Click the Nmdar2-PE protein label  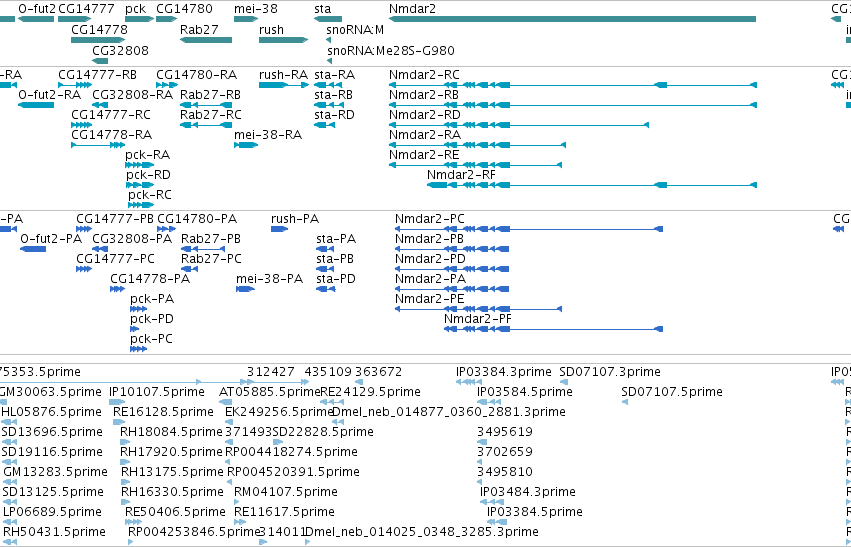[x=429, y=298]
